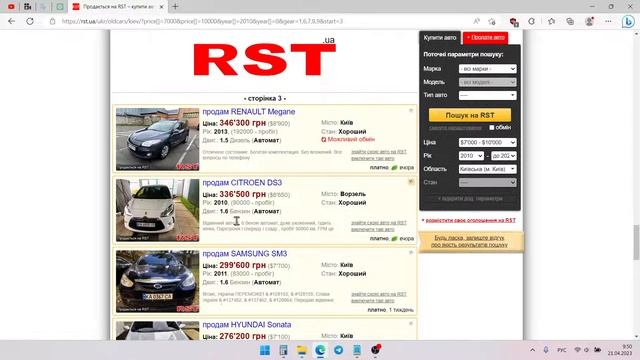Open the SAMSUNG SM3 car photo

pyautogui.click(x=158, y=281)
